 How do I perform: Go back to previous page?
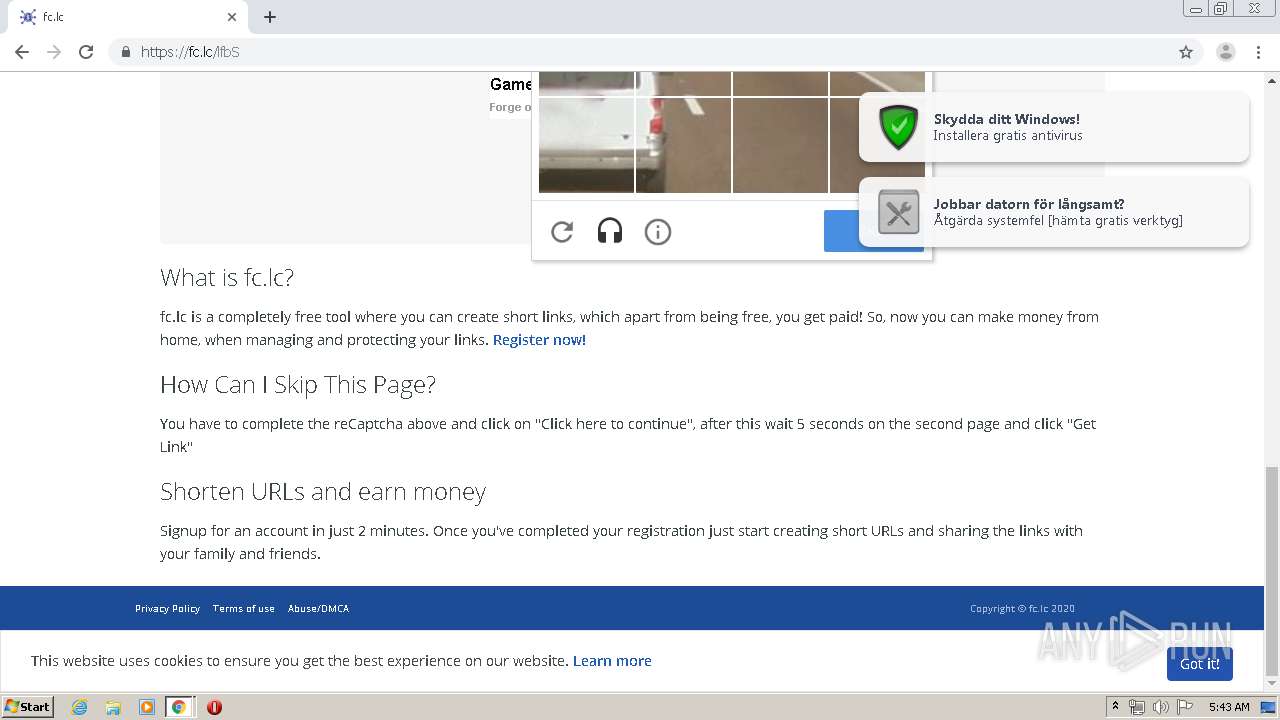coord(22,52)
